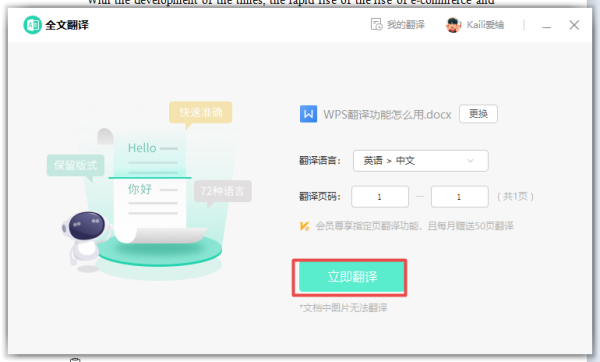Click the 文档中图片无法翻译 note
The image size is (600, 362).
point(343,308)
